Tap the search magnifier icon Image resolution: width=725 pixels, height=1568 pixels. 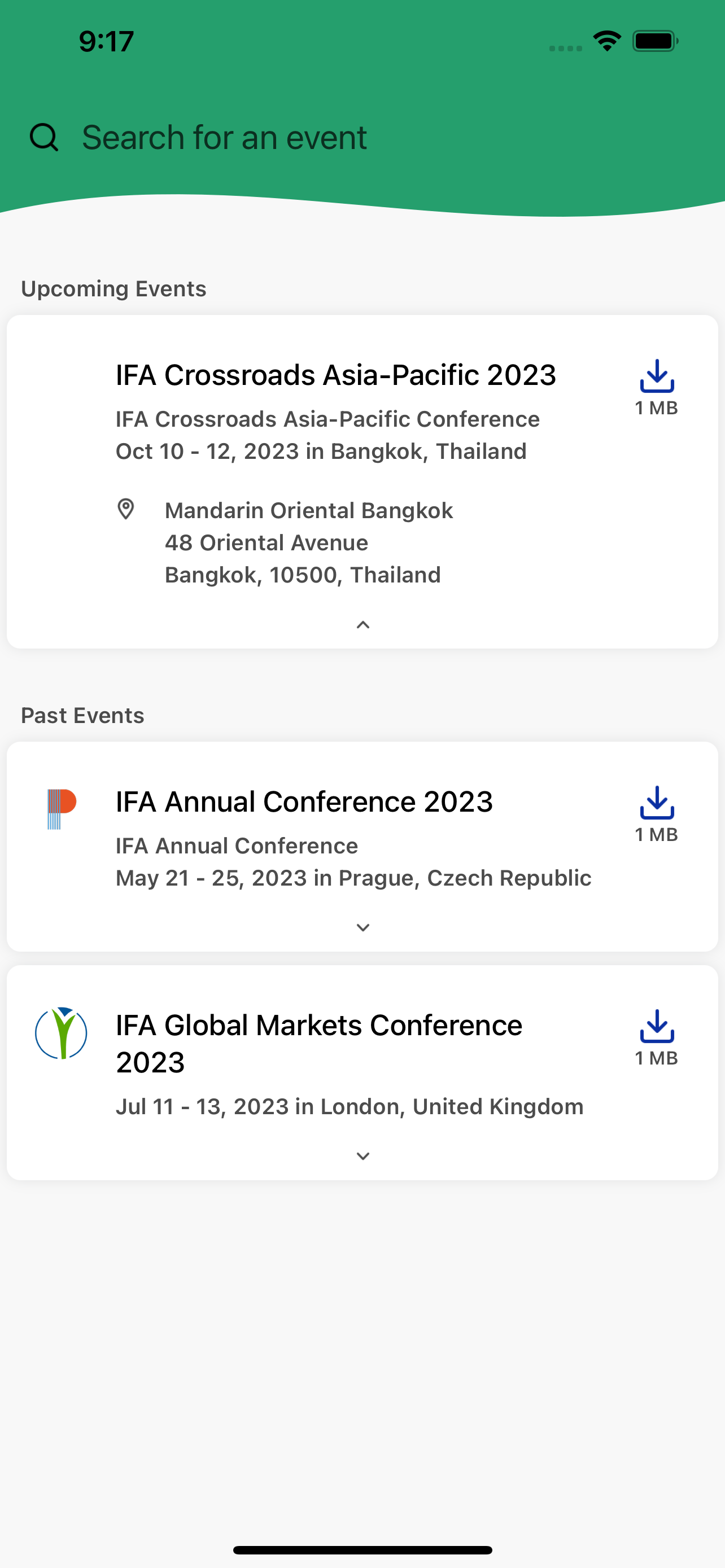coord(44,138)
